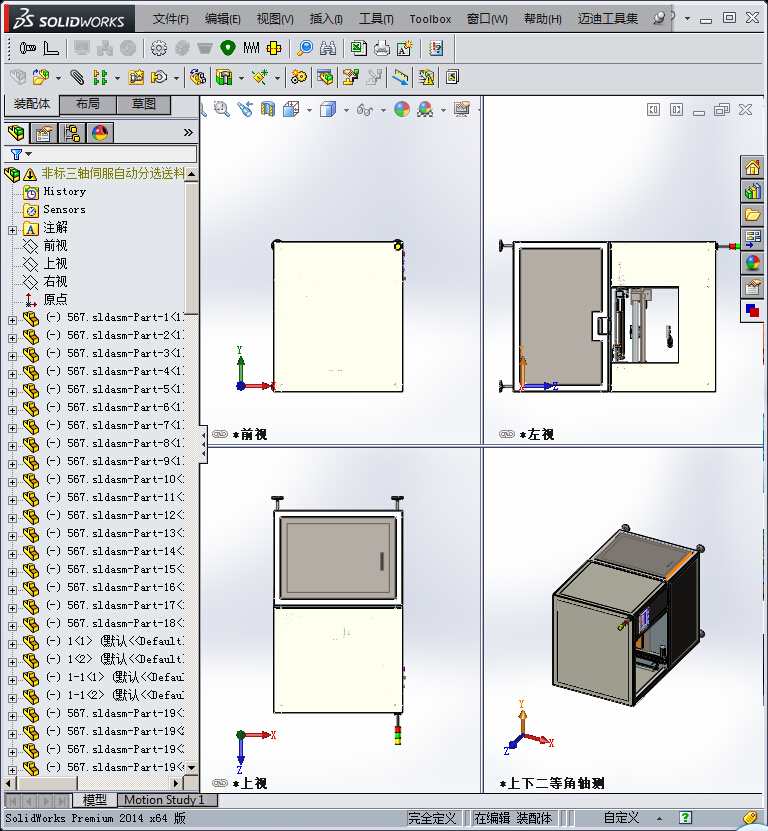Screen dimensions: 768x831
Task: Open the AssemblyXpert warning icon
Action: pos(426,77)
